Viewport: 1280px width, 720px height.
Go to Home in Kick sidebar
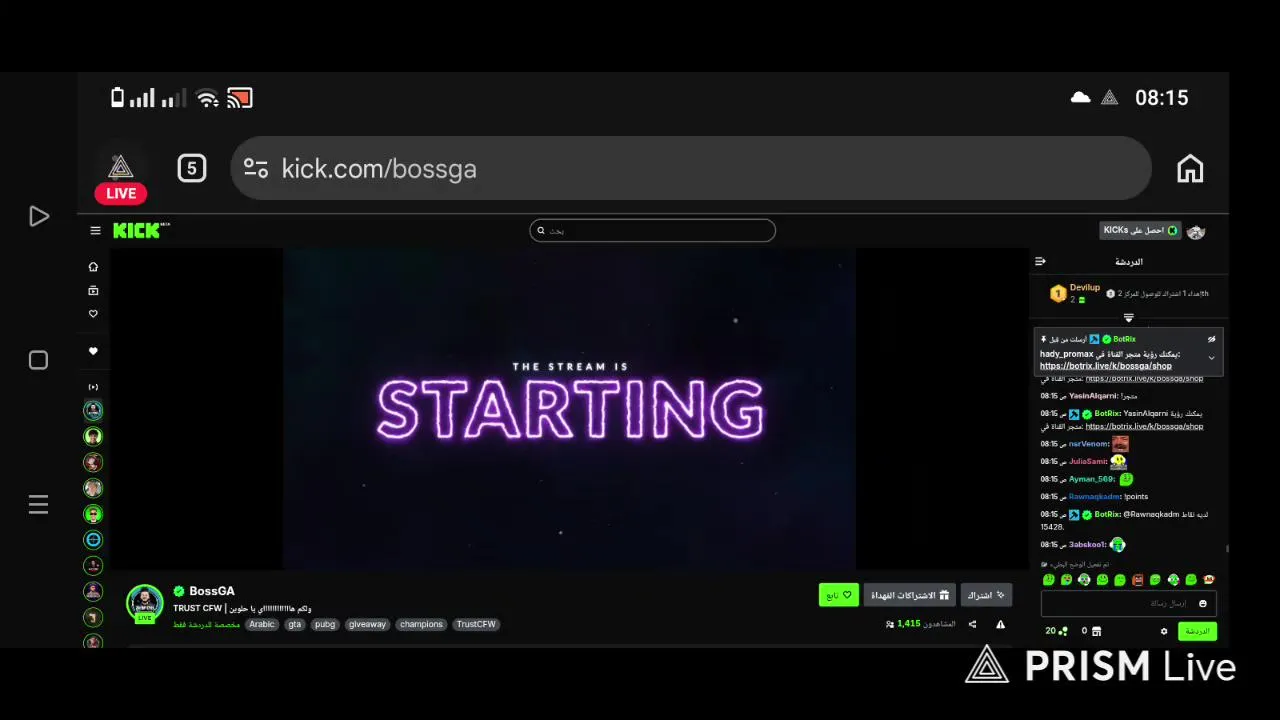[93, 267]
